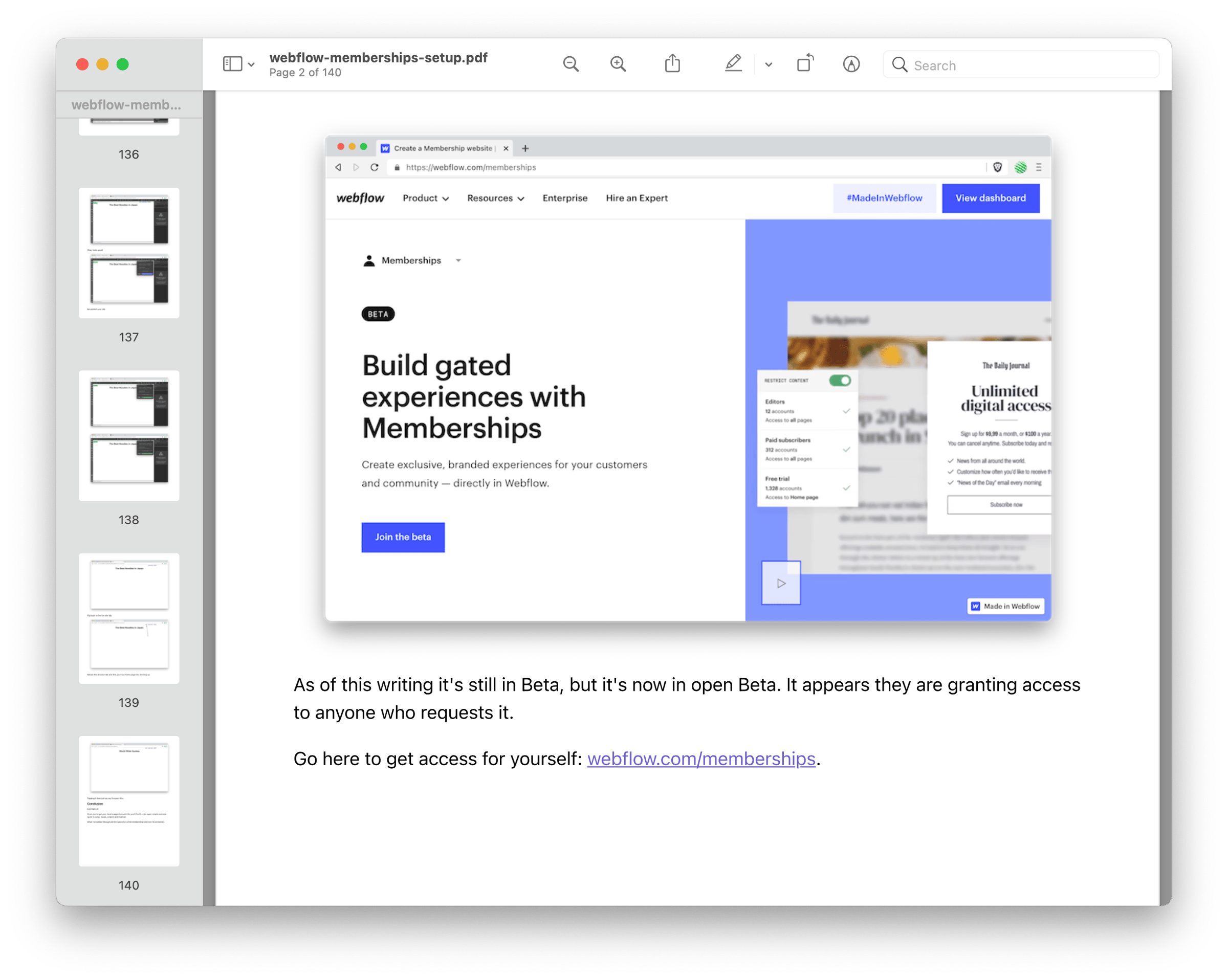Click the Webflow favicon in the browser tab
The width and height of the screenshot is (1228, 980).
point(385,148)
